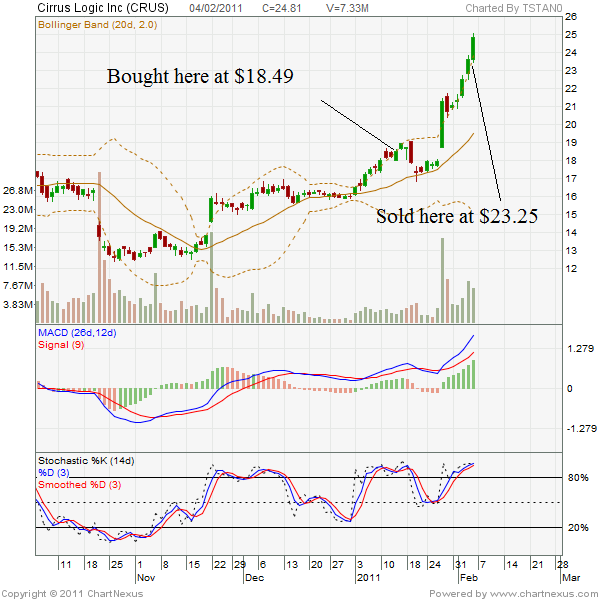Click the blue %D (3) legend
600x600 pixels.
click(x=54, y=473)
